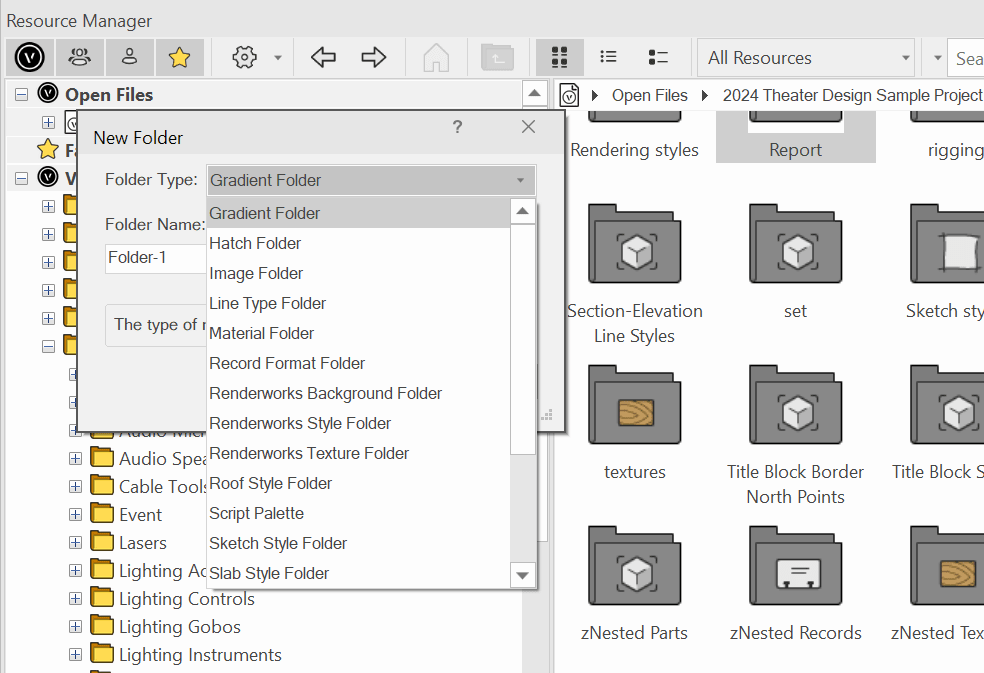Choose Gradient Folder from the list
The width and height of the screenshot is (984, 673).
pos(358,213)
